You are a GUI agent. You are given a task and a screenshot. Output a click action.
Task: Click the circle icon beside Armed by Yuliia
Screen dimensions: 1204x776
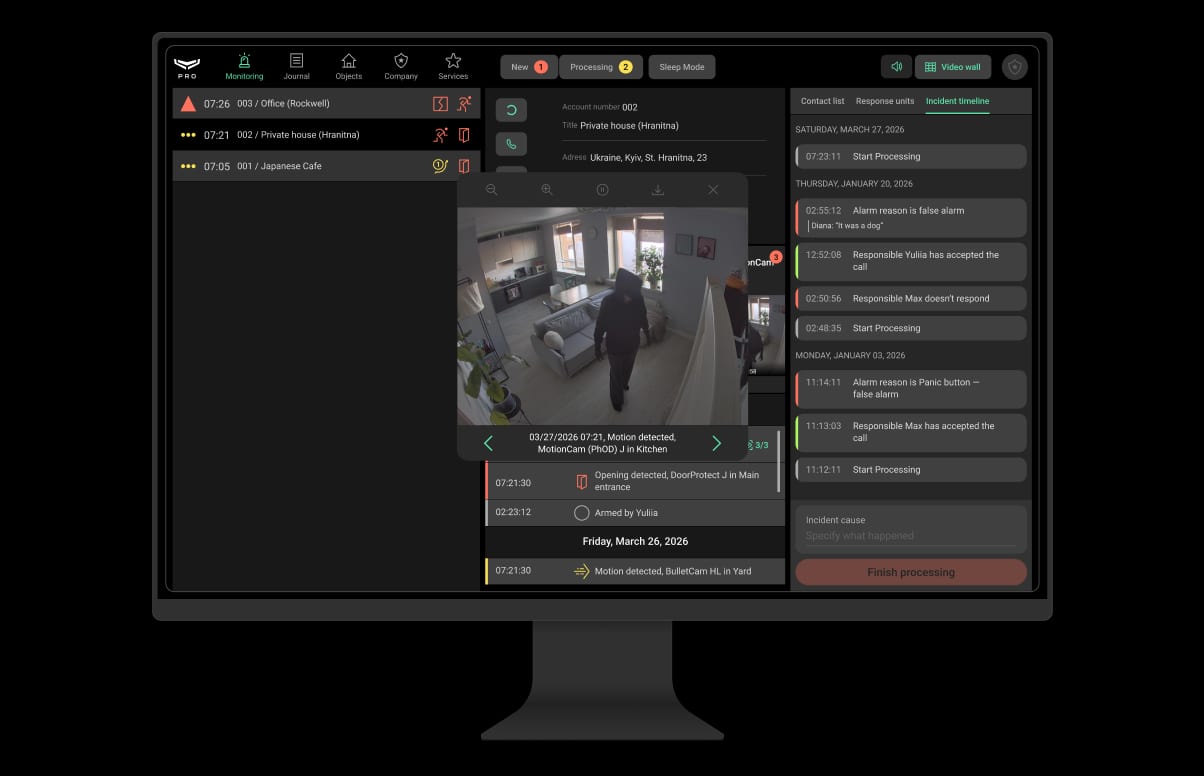(581, 513)
